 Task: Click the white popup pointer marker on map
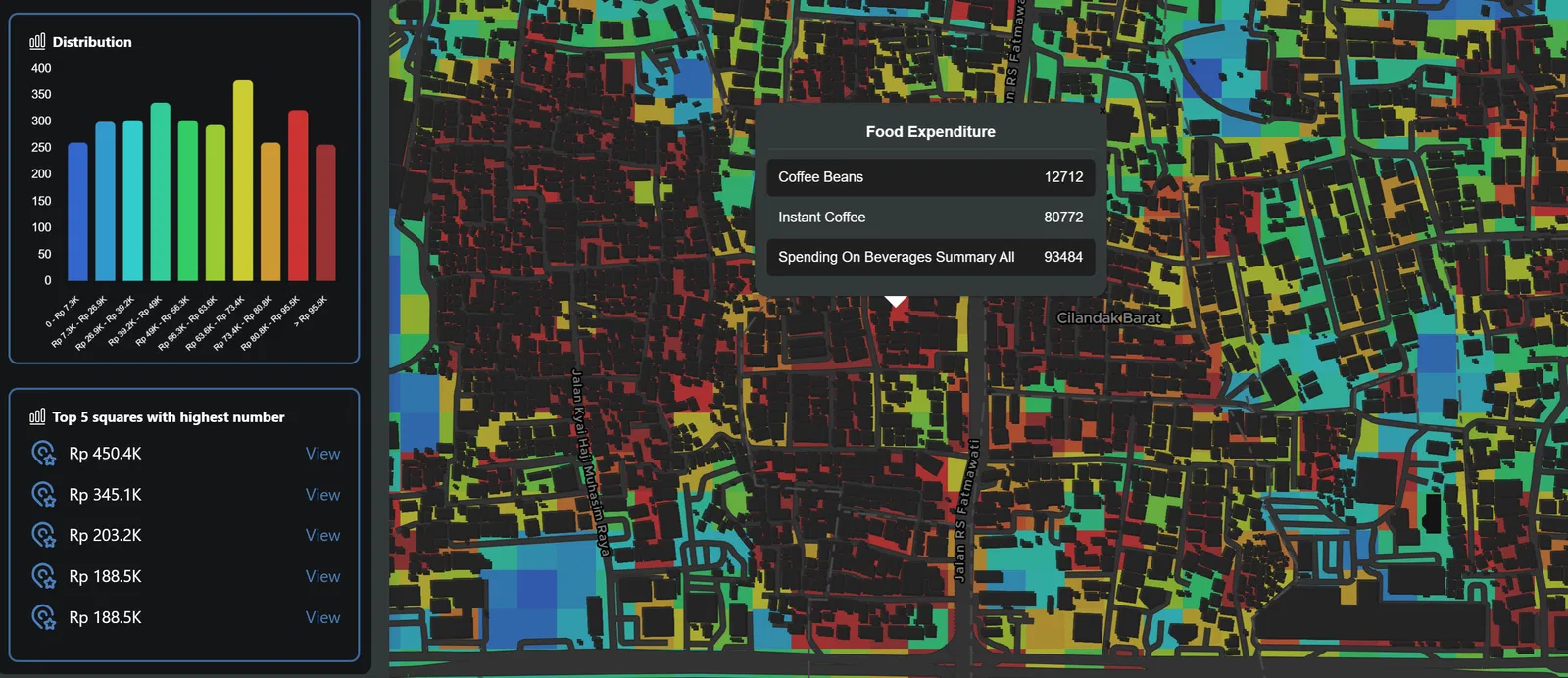click(x=896, y=301)
